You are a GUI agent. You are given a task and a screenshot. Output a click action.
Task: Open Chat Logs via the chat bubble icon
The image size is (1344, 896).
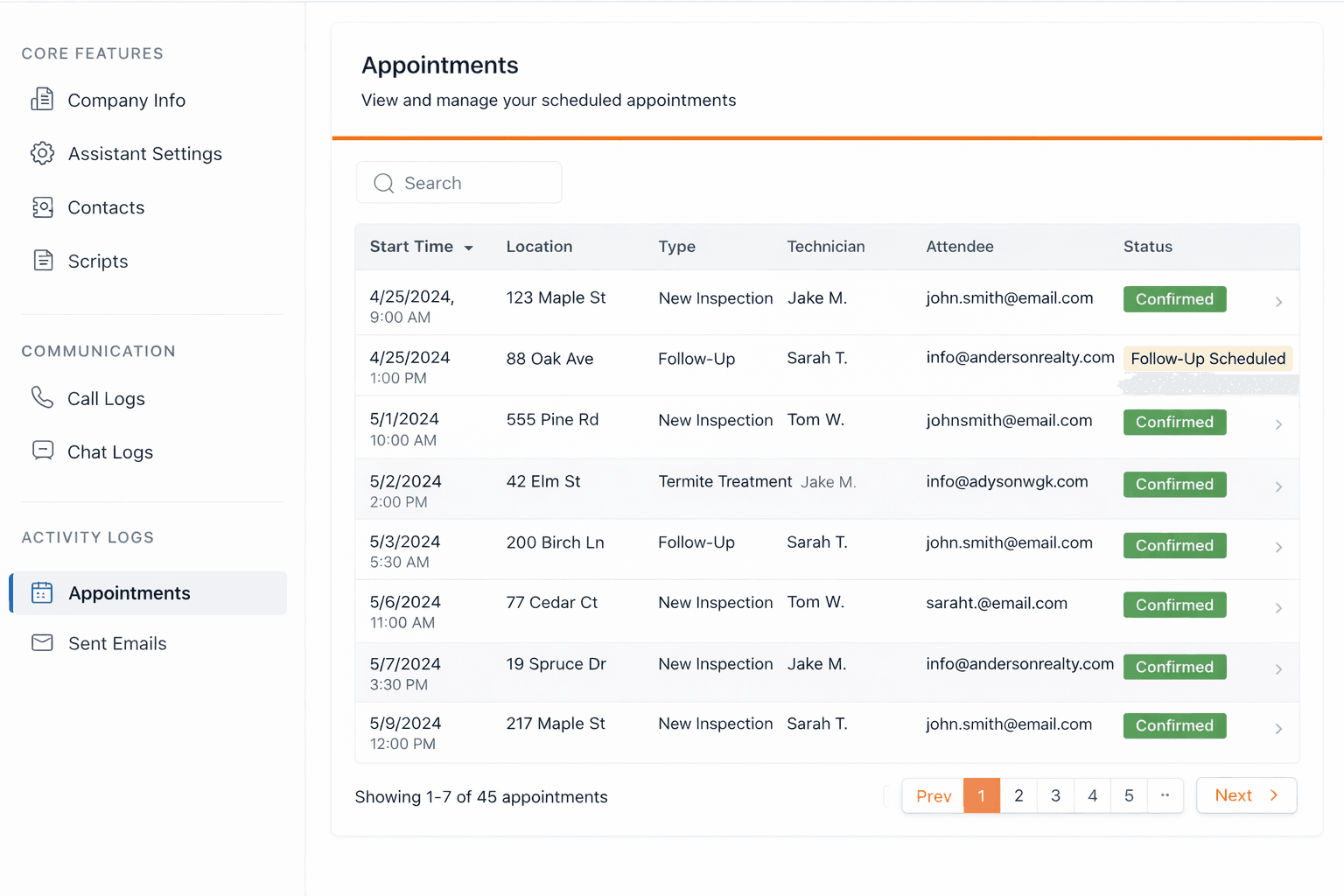coord(42,451)
